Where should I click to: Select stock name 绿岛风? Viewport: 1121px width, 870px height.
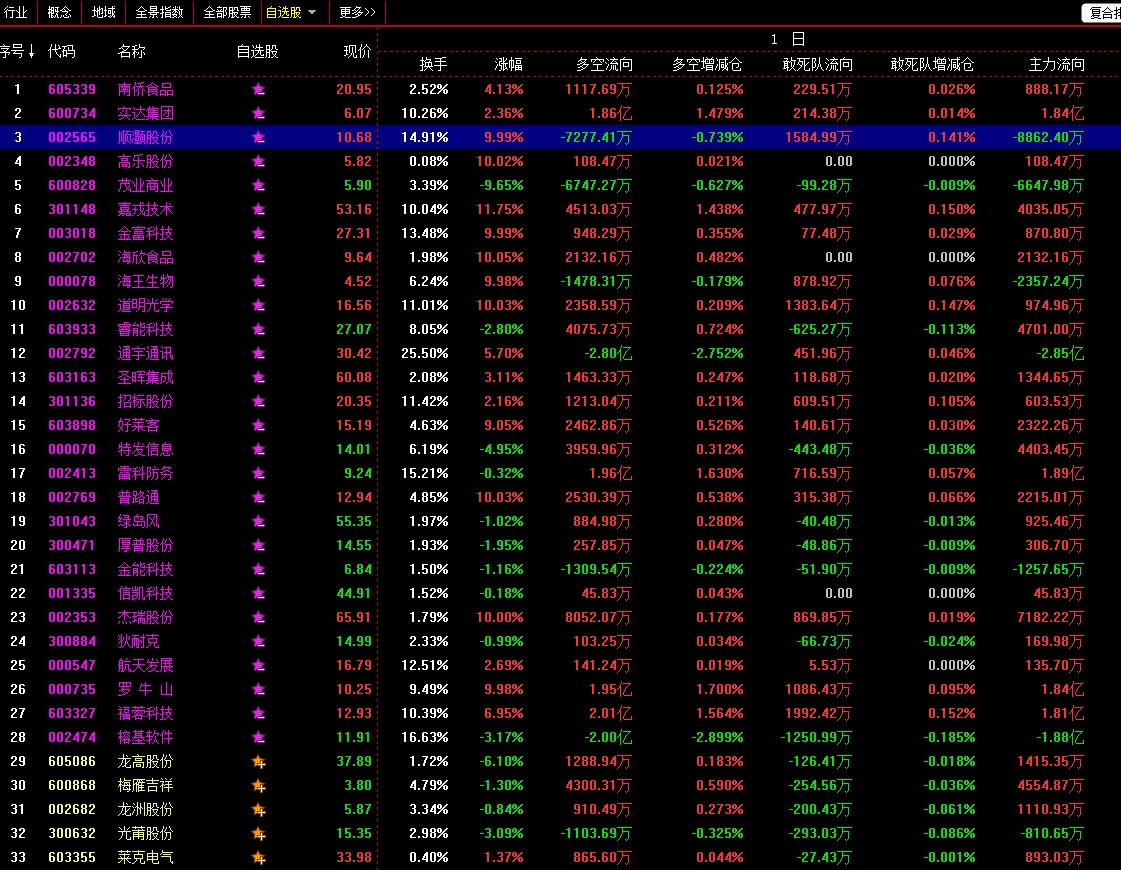(x=138, y=522)
